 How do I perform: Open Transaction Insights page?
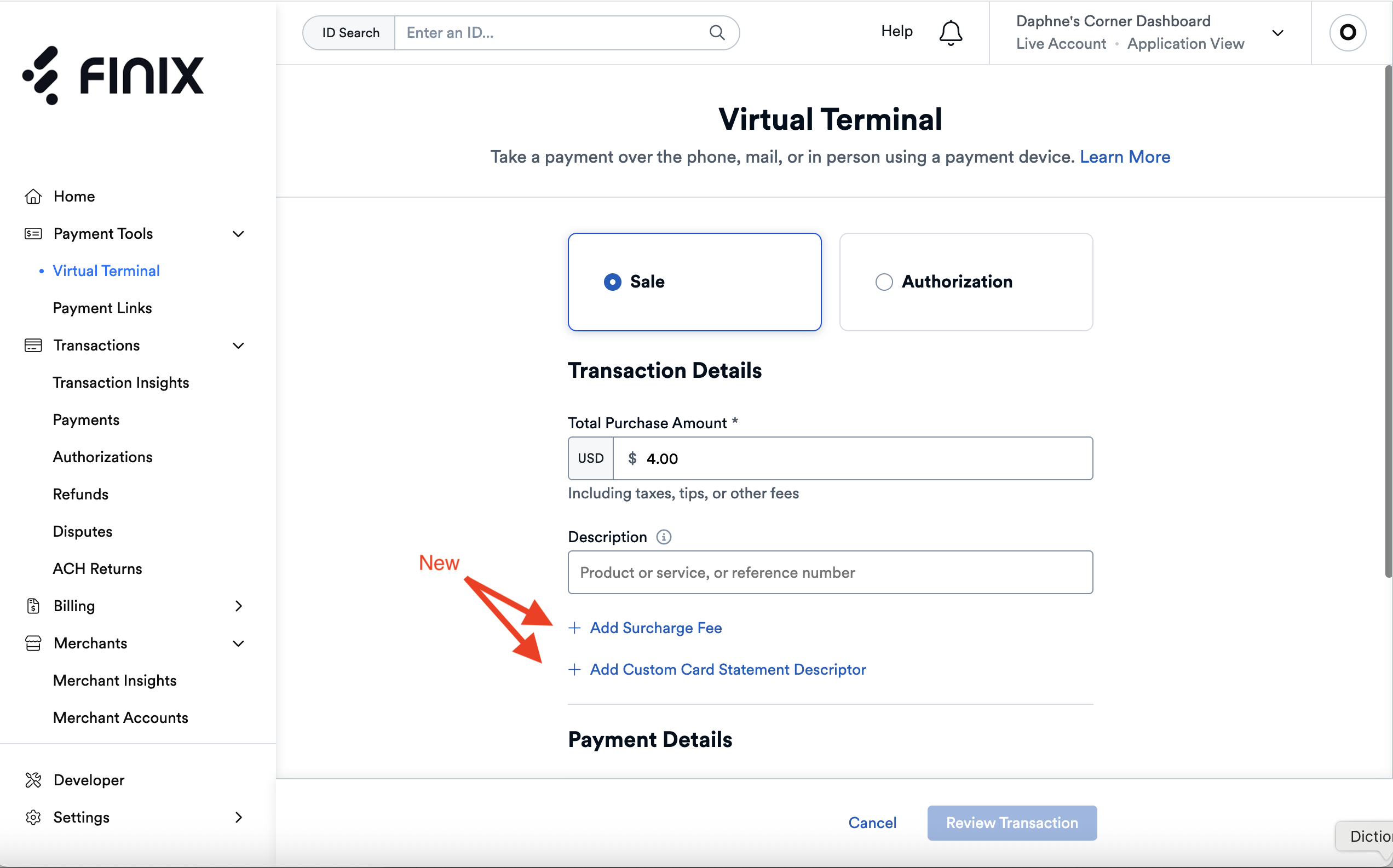coord(121,382)
